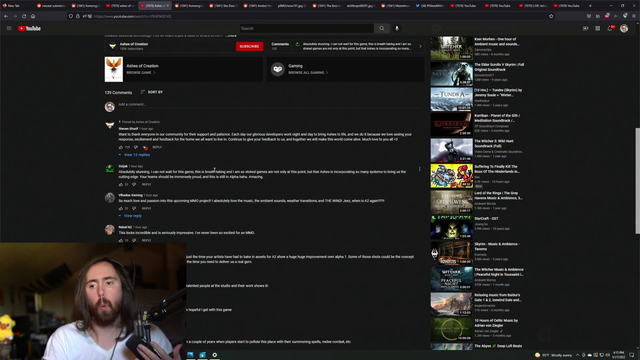This screenshot has width=640, height=360.
Task: Expand the Comments teaser chevron
Action: click(420, 47)
